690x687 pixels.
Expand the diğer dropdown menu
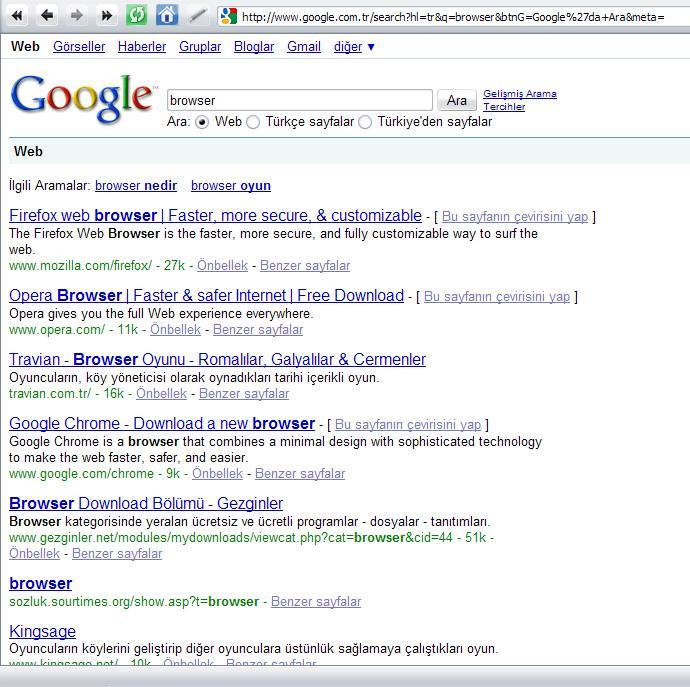(354, 47)
